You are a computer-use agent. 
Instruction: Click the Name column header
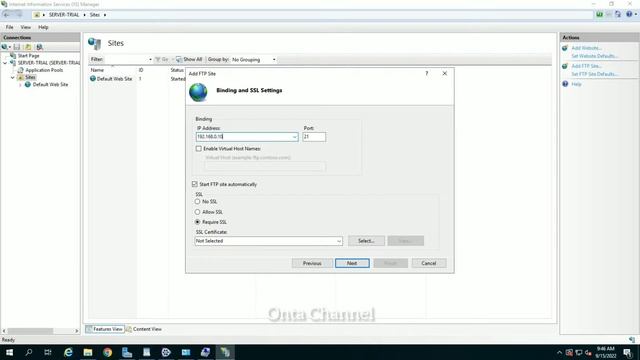(x=97, y=70)
